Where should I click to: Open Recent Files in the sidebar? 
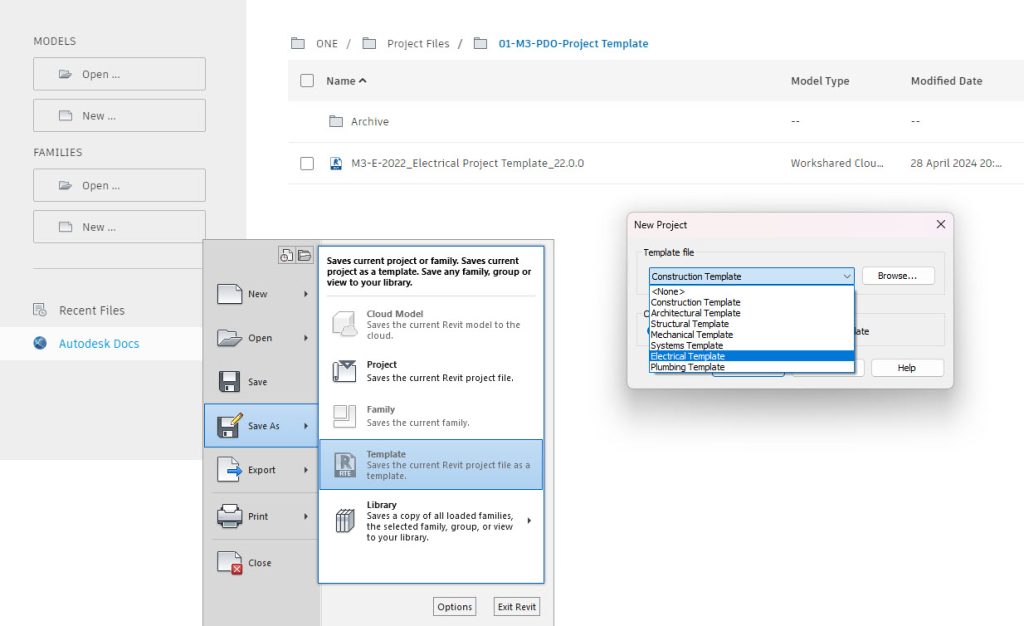(x=91, y=310)
